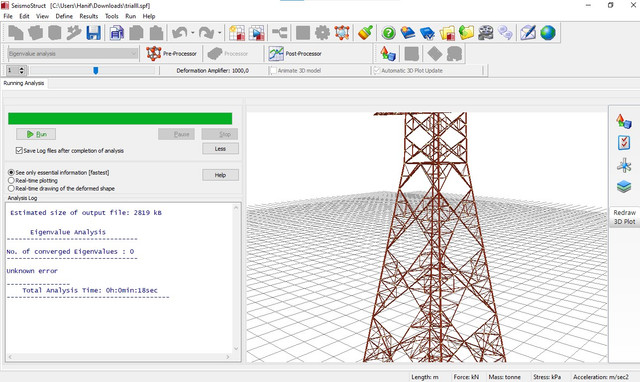Select Real-time drawing of deformed shape option
The height and width of the screenshot is (382, 640).
tap(11, 189)
